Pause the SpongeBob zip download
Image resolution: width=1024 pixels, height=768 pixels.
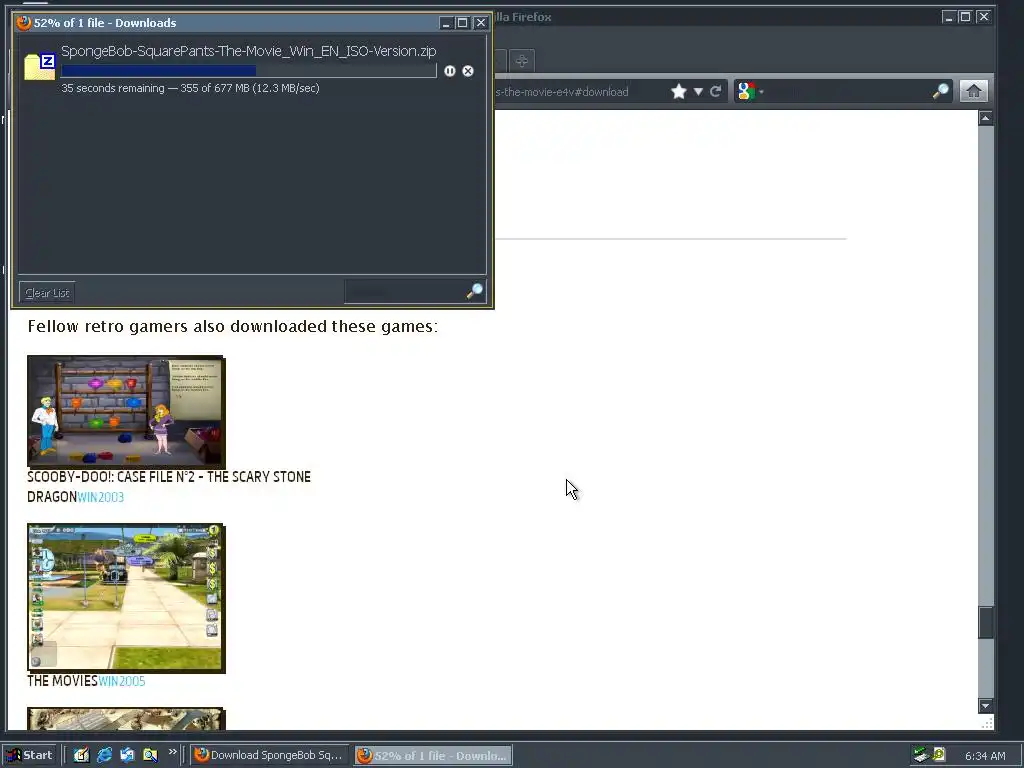click(449, 71)
